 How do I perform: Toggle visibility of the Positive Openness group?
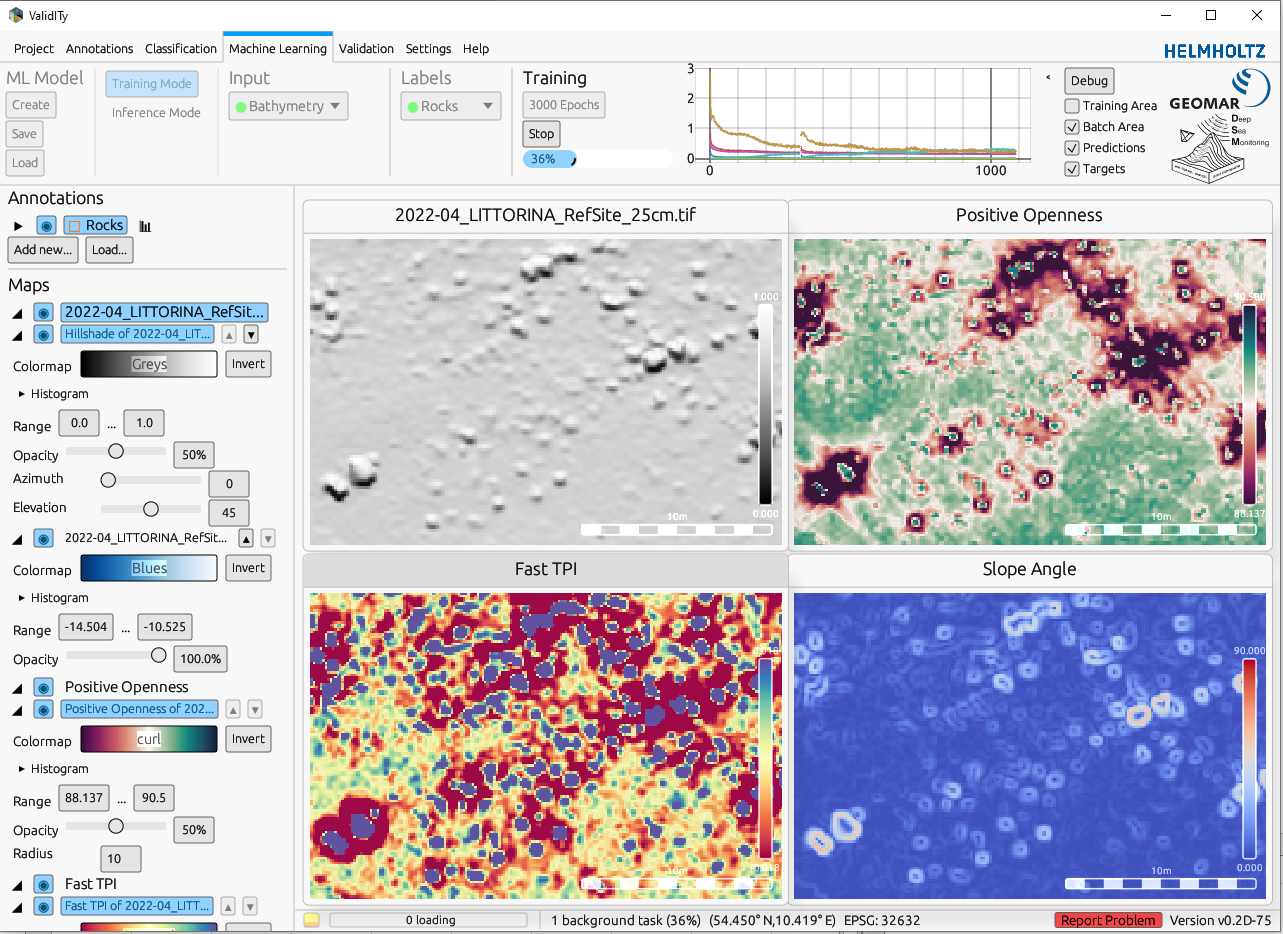tap(43, 687)
